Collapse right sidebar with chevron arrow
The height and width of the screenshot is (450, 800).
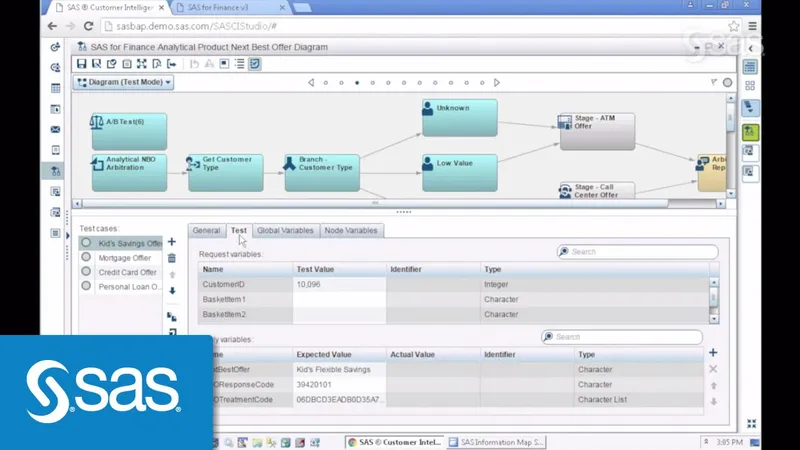(751, 48)
